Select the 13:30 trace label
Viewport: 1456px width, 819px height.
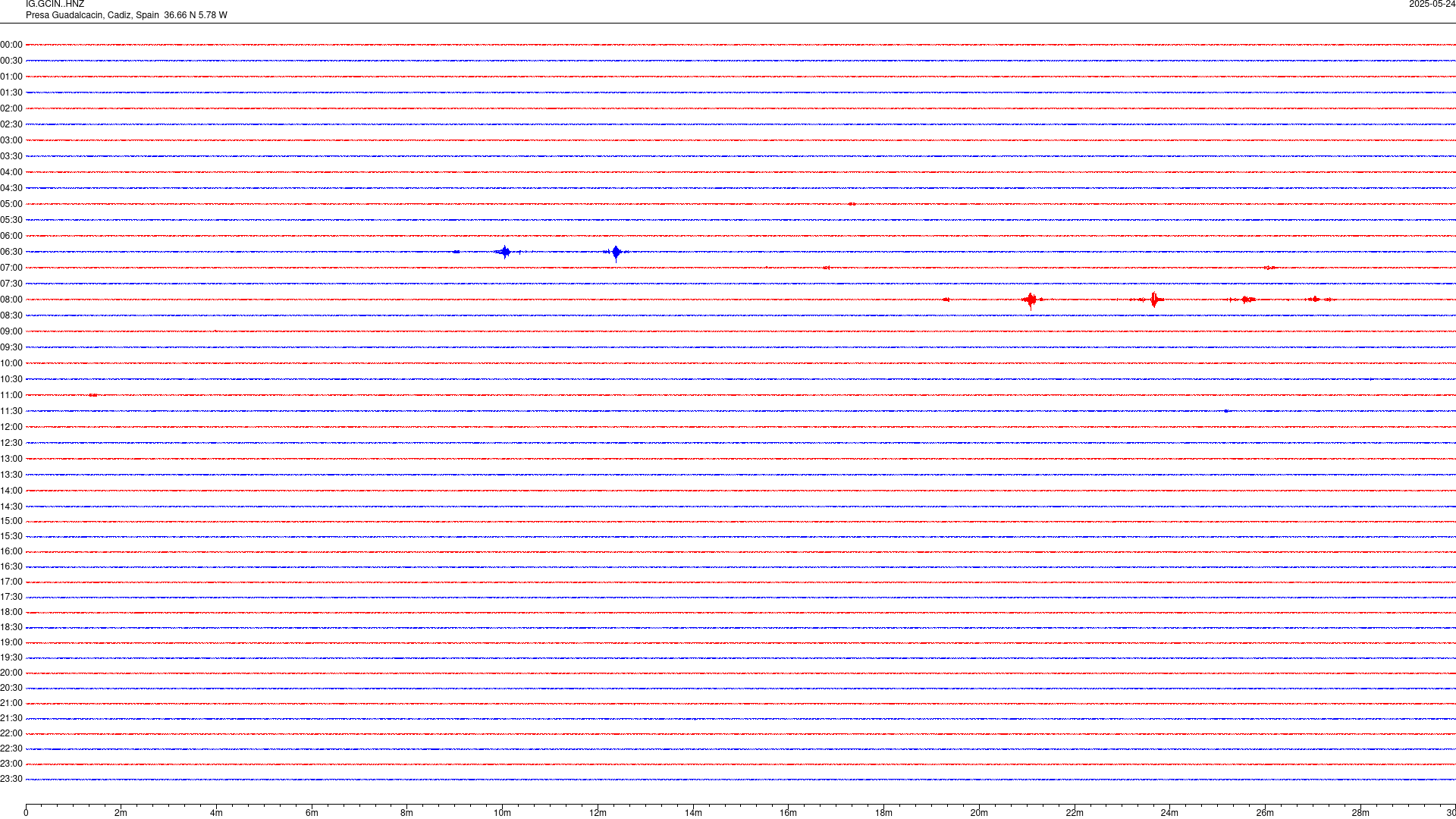pyautogui.click(x=11, y=475)
